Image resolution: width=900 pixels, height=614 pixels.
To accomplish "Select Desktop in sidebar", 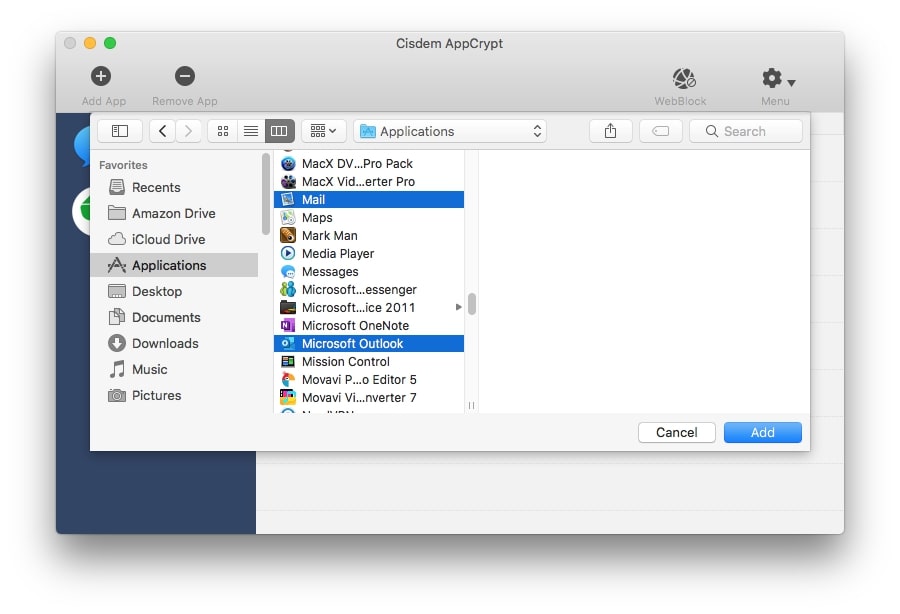I will coord(174,291).
